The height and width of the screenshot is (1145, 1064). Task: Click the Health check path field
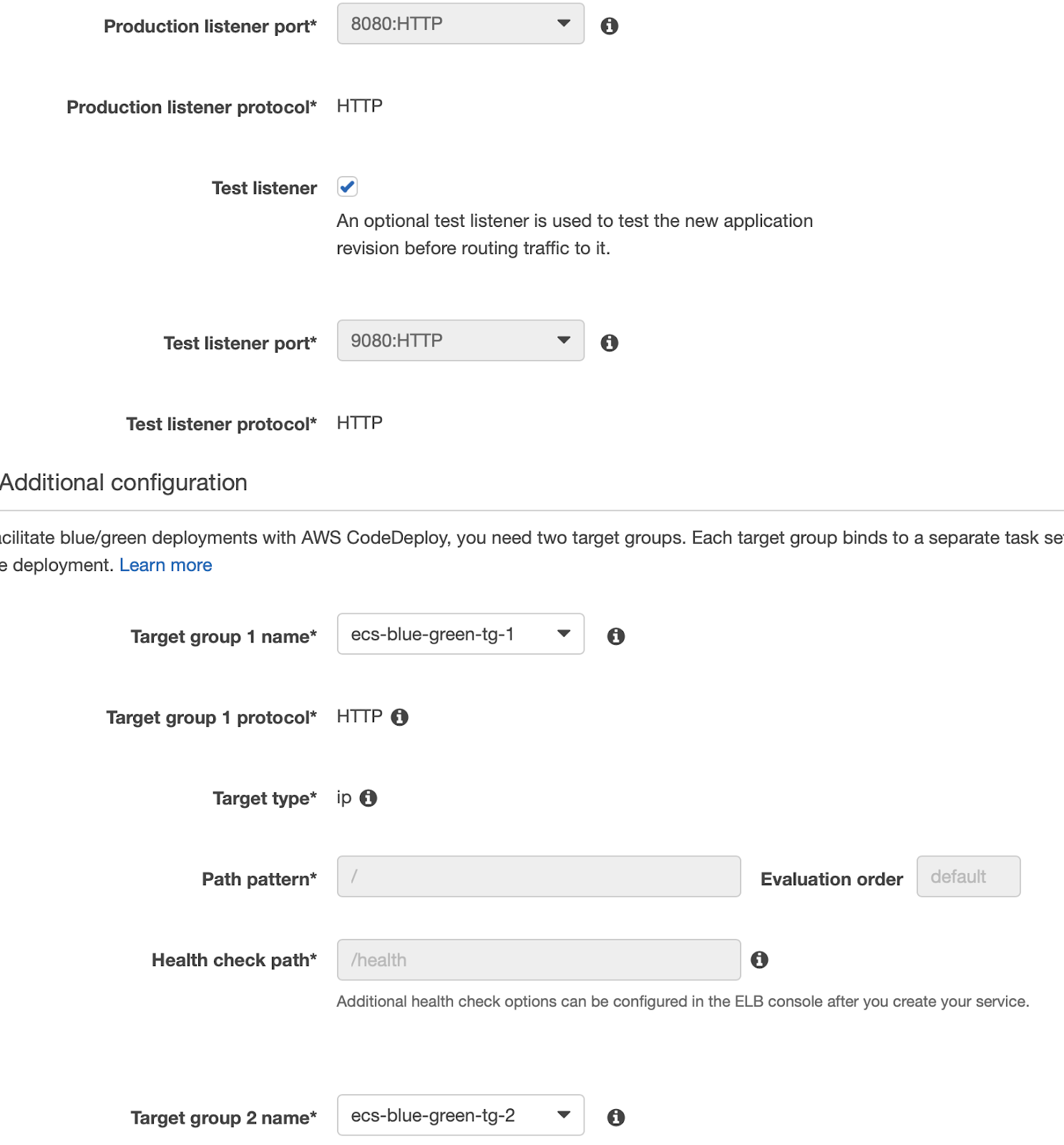coord(538,960)
